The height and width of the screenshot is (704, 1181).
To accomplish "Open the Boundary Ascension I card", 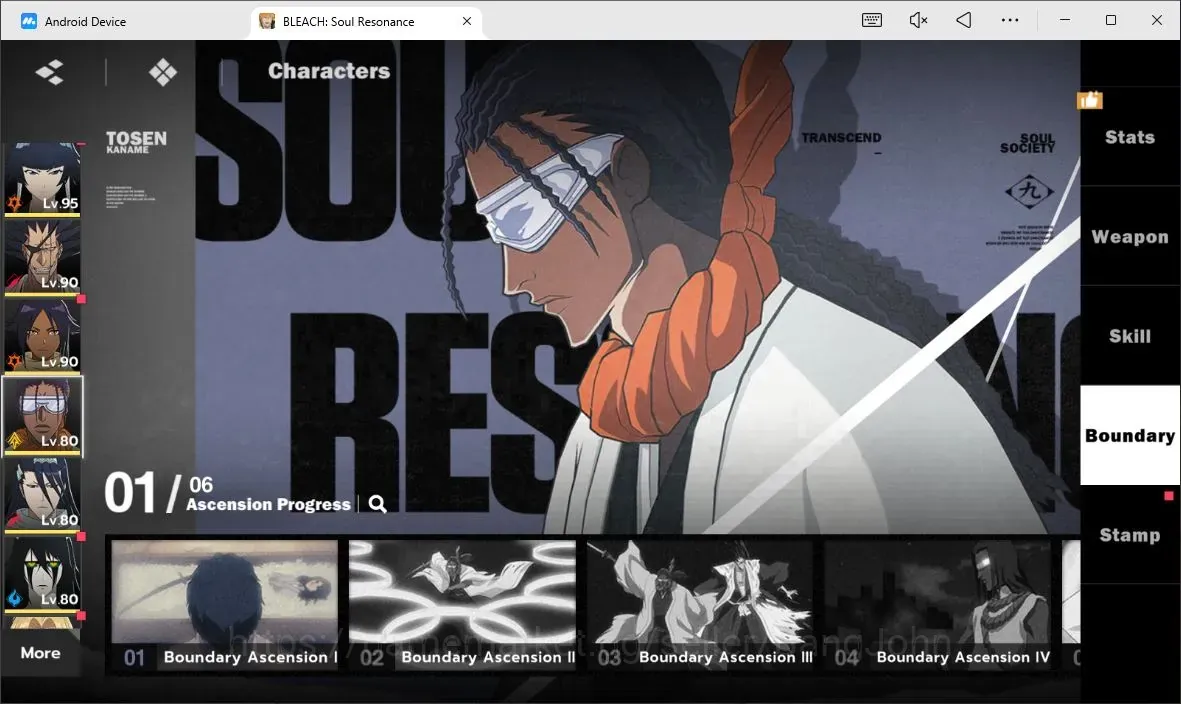I will (224, 605).
